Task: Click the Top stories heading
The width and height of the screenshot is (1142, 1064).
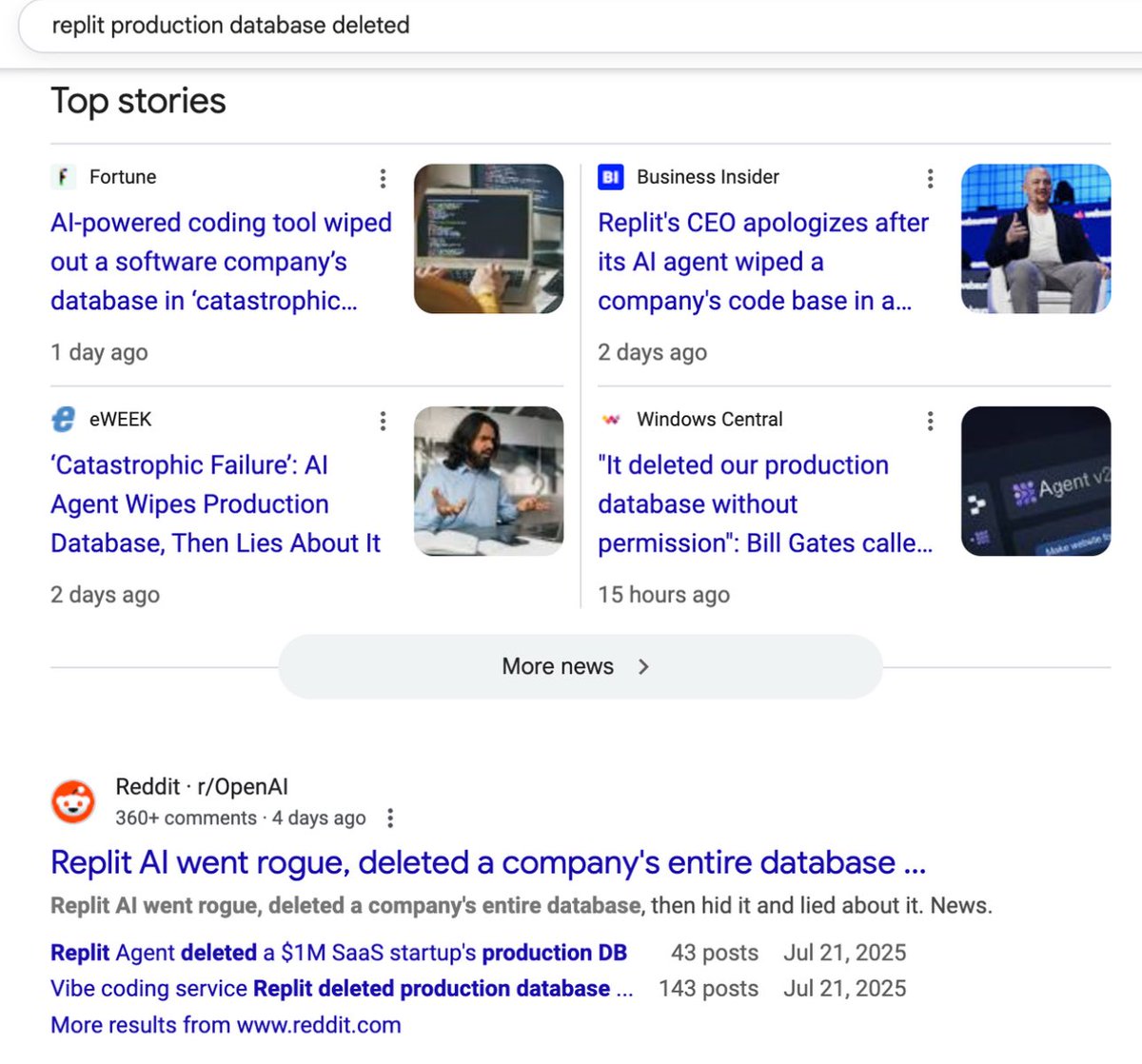Action: (x=138, y=101)
